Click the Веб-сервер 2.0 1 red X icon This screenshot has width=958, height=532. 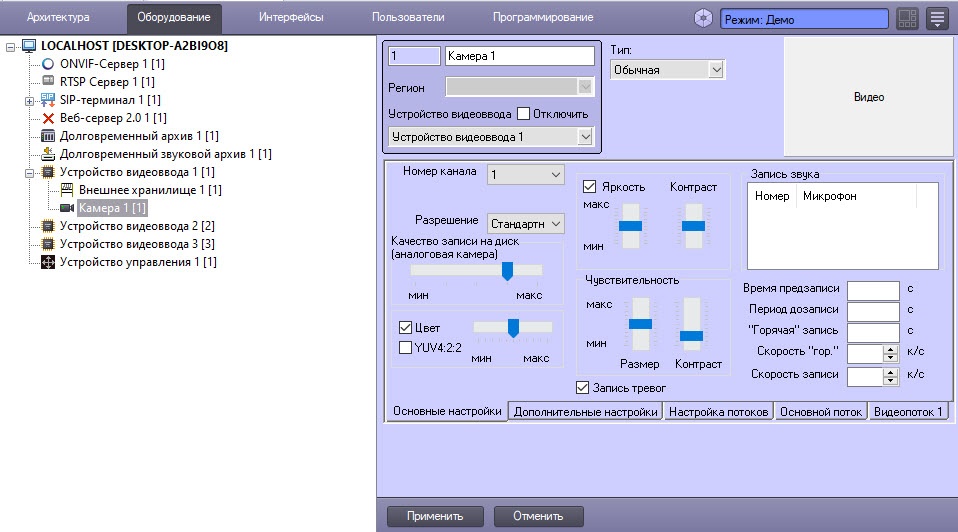(x=48, y=118)
